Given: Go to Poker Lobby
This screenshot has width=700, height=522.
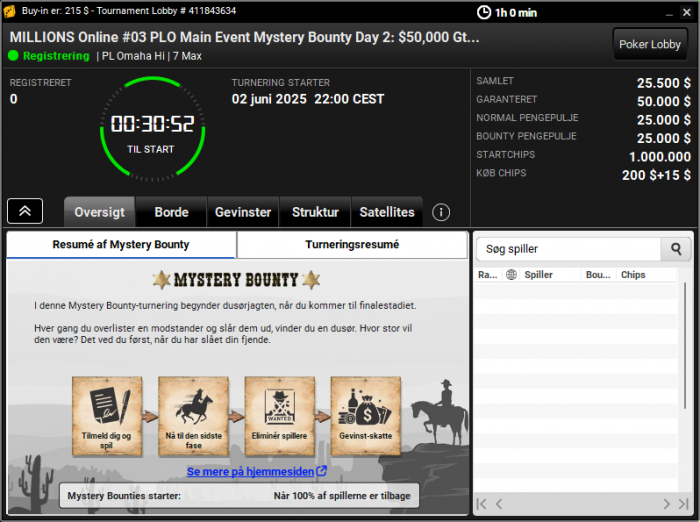Looking at the screenshot, I should 650,44.
